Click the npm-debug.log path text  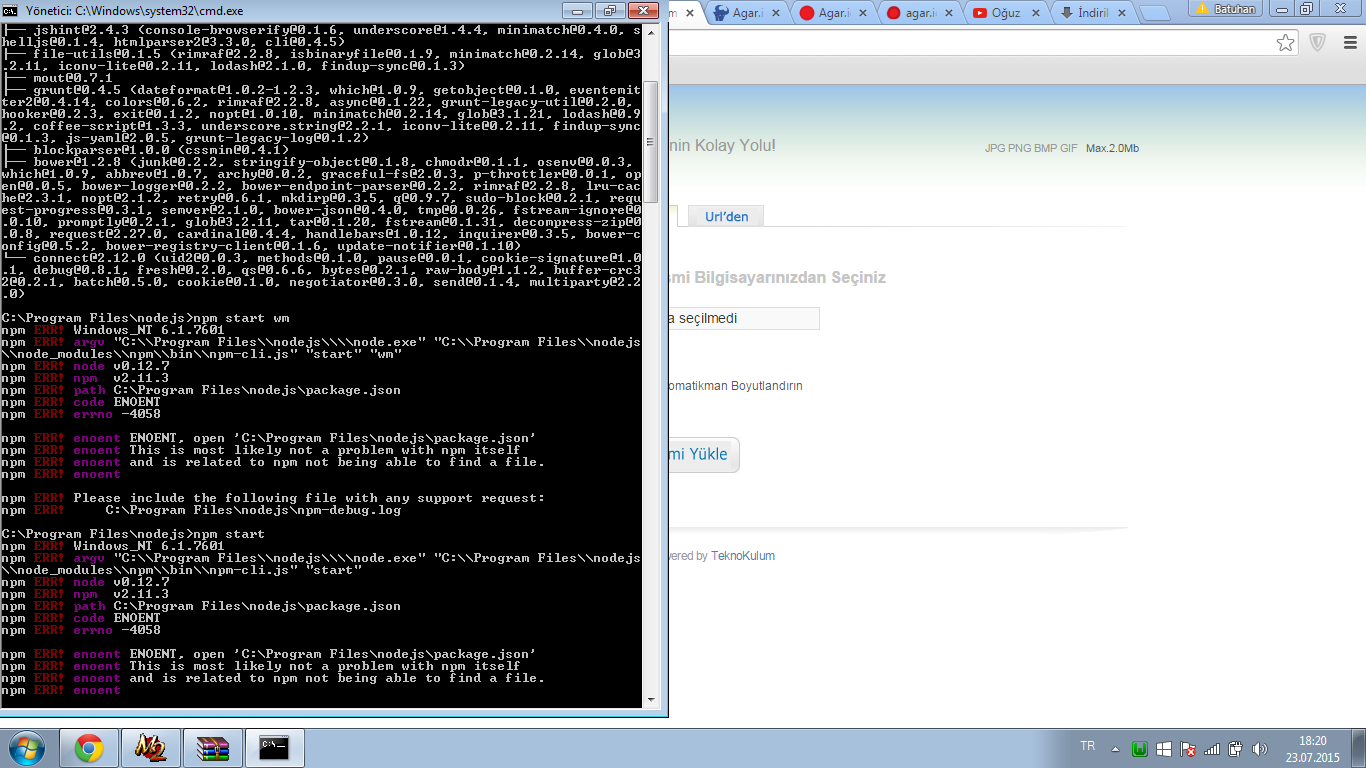point(253,510)
